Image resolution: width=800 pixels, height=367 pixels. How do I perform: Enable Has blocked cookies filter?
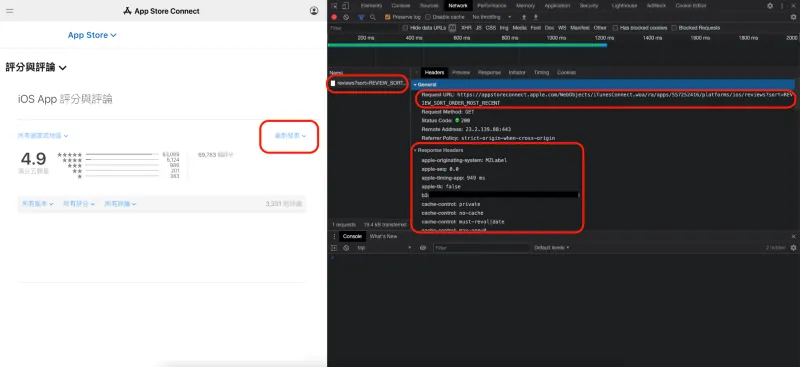[615, 28]
